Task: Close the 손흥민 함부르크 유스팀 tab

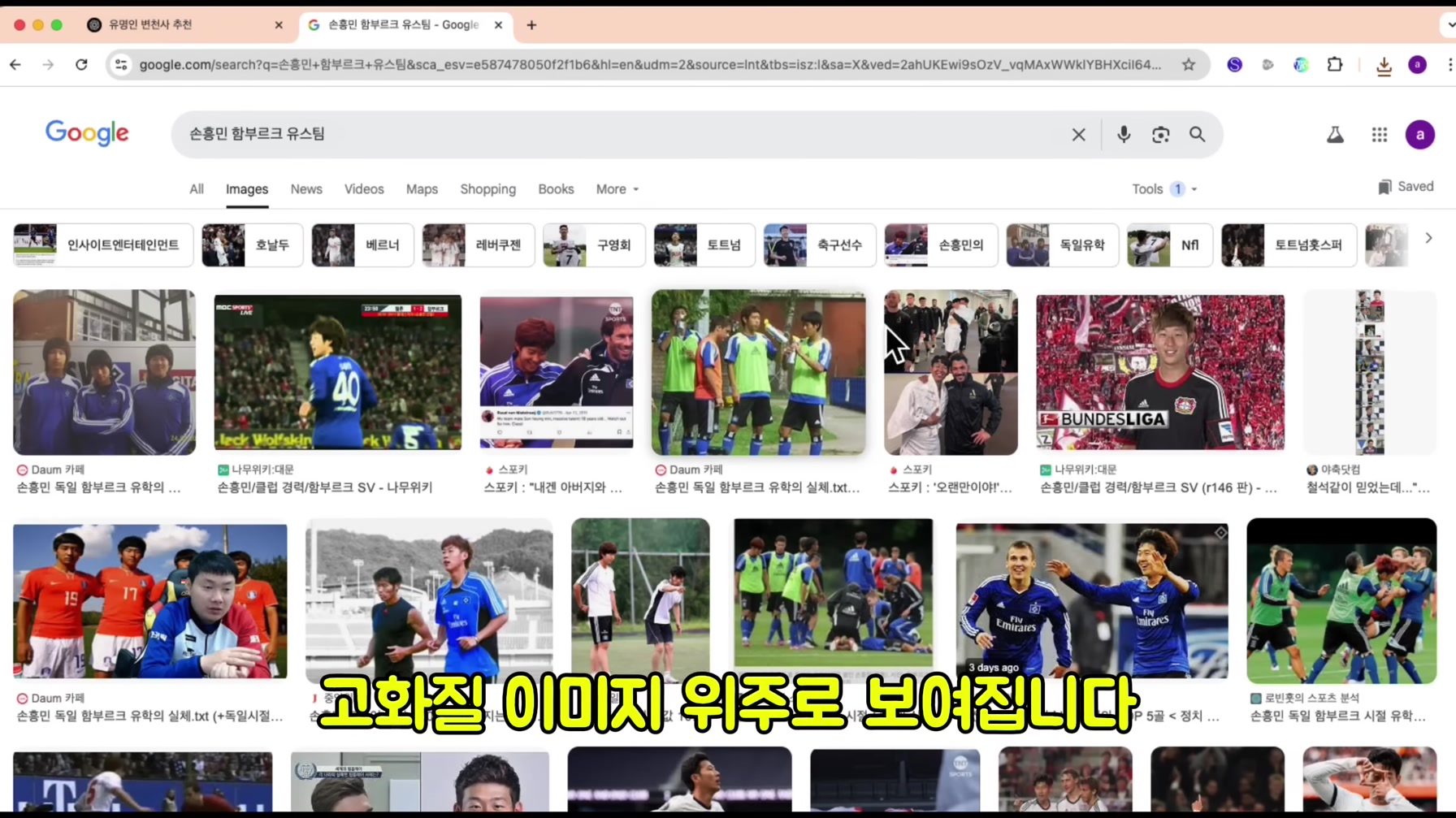Action: click(498, 25)
